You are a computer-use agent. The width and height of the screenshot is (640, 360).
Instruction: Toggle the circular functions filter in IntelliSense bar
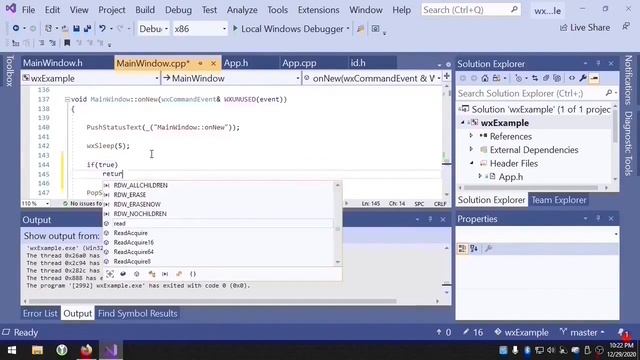point(137,274)
